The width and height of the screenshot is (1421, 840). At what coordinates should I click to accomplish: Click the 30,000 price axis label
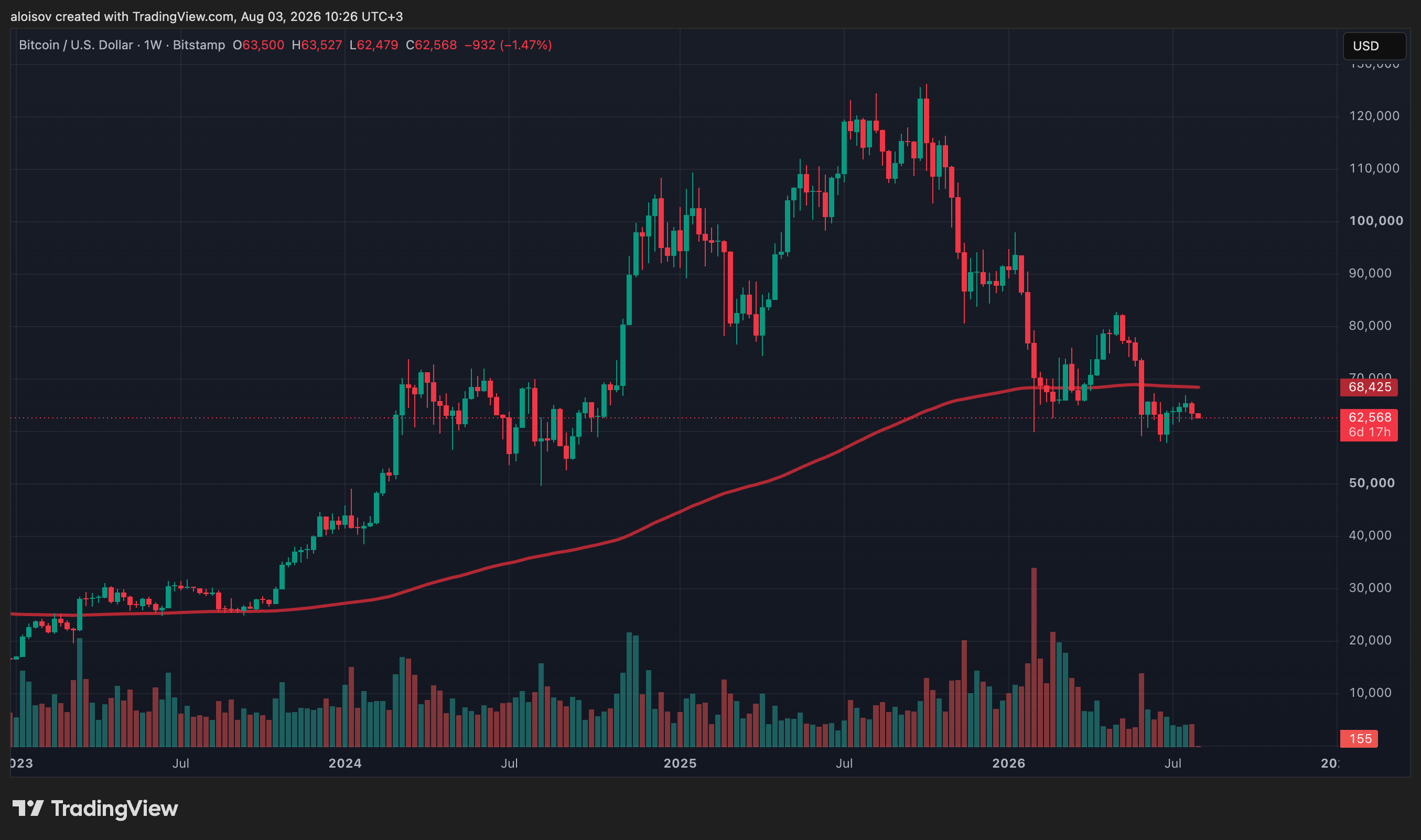click(1370, 588)
